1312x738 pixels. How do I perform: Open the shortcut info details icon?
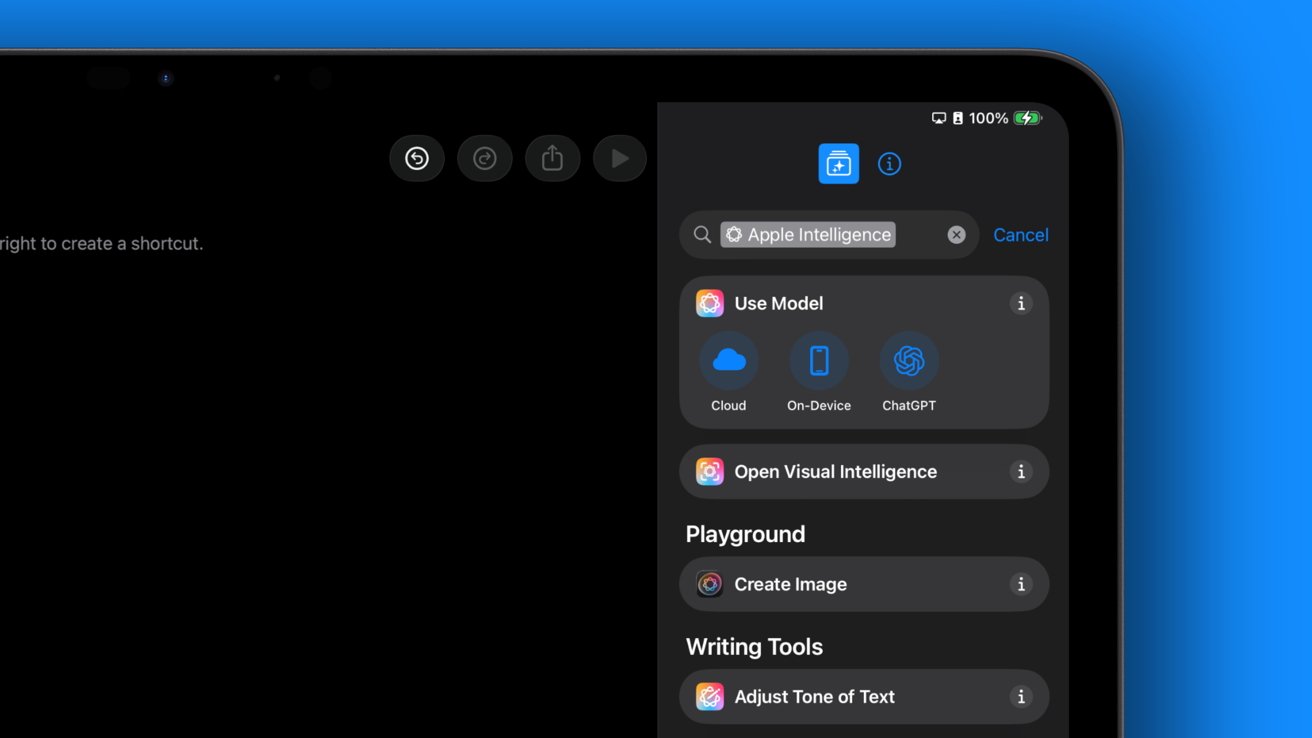point(889,164)
